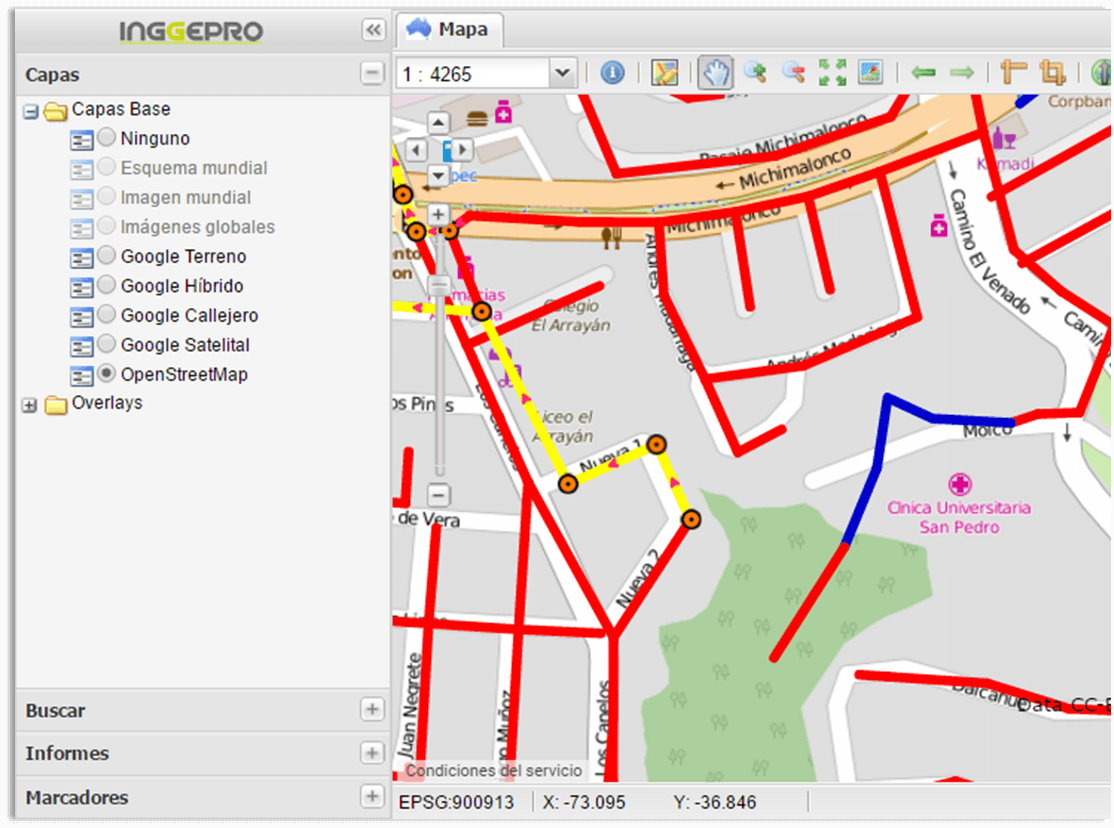Choose Google Terreno as base layer

pos(107,256)
